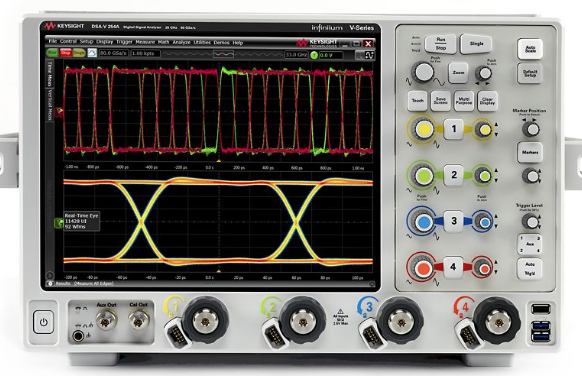
Task: Open the File menu on the scope screen
Action: [53, 41]
